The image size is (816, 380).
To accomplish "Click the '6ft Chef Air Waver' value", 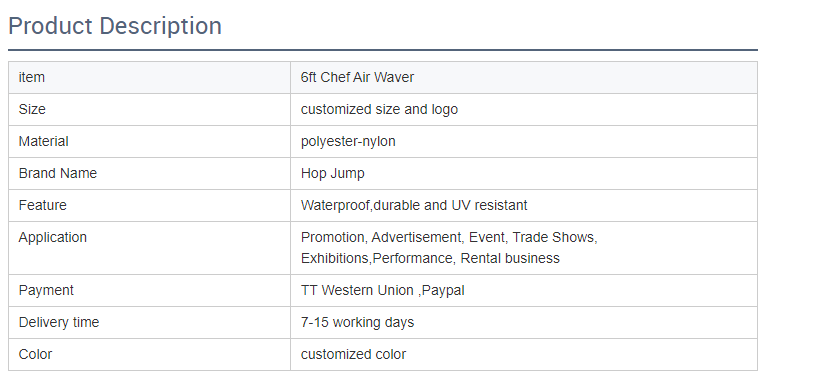I will (357, 78).
